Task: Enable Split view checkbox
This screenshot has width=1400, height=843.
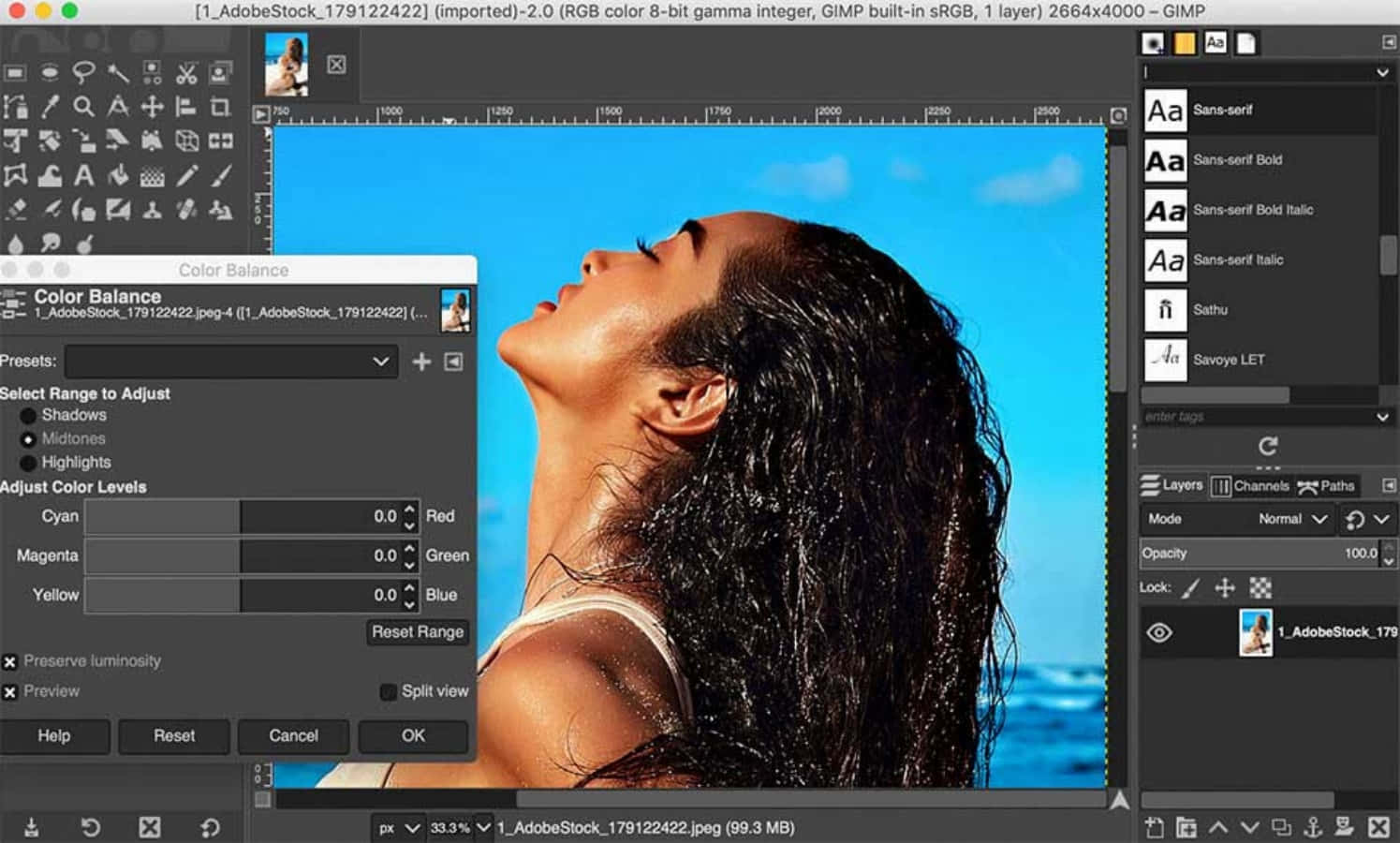Action: coord(388,691)
